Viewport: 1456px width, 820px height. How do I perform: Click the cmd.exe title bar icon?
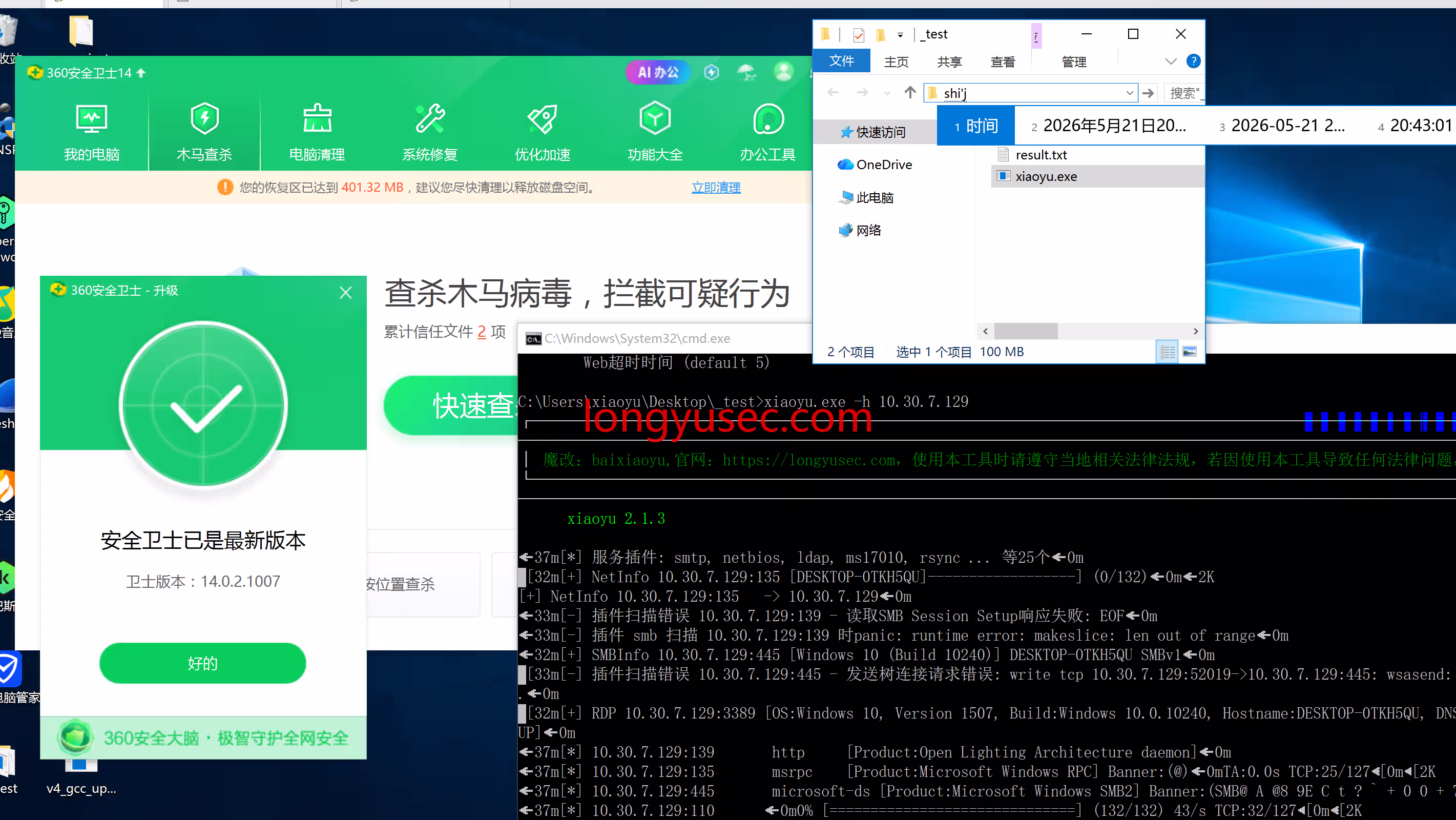point(533,339)
